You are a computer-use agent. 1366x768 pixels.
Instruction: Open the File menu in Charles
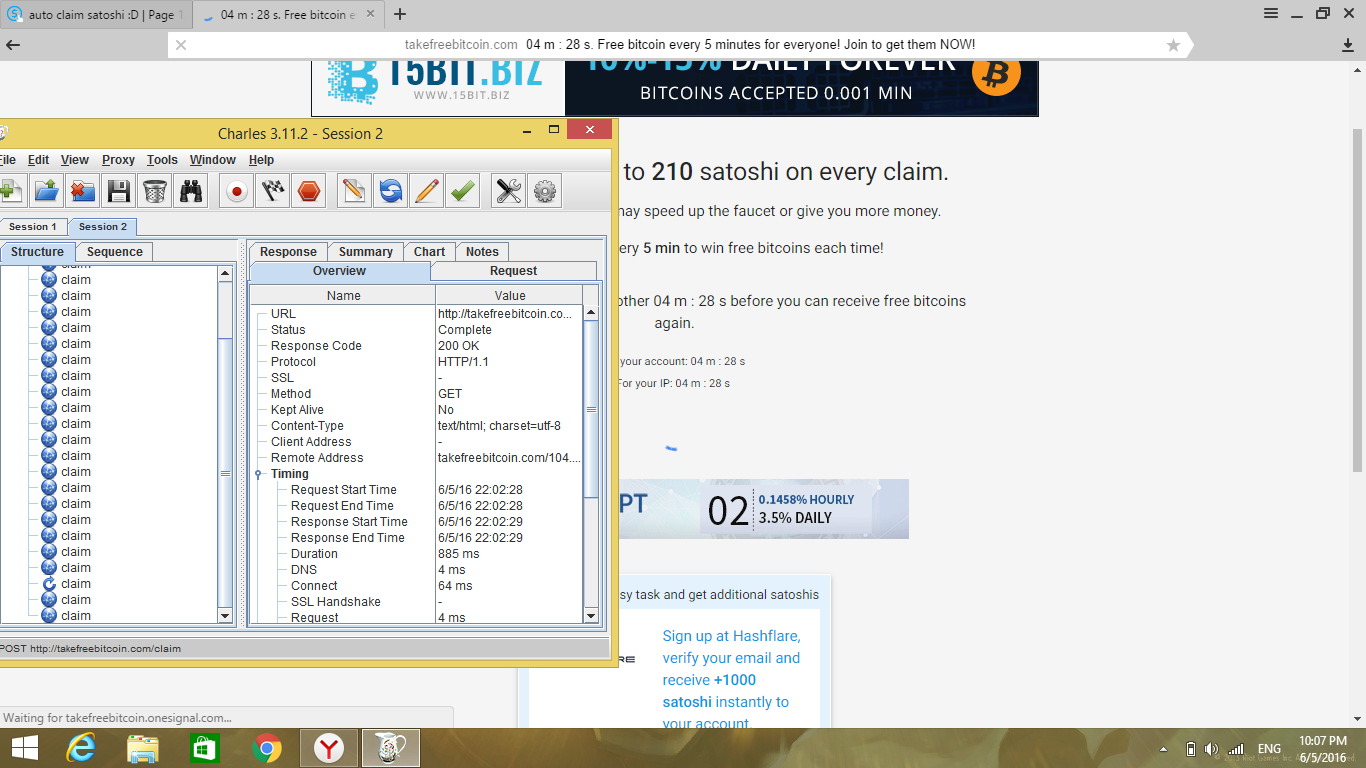(6, 160)
